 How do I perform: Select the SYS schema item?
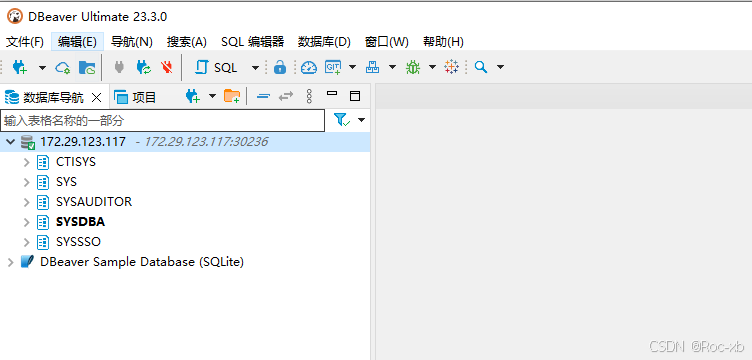[66, 182]
